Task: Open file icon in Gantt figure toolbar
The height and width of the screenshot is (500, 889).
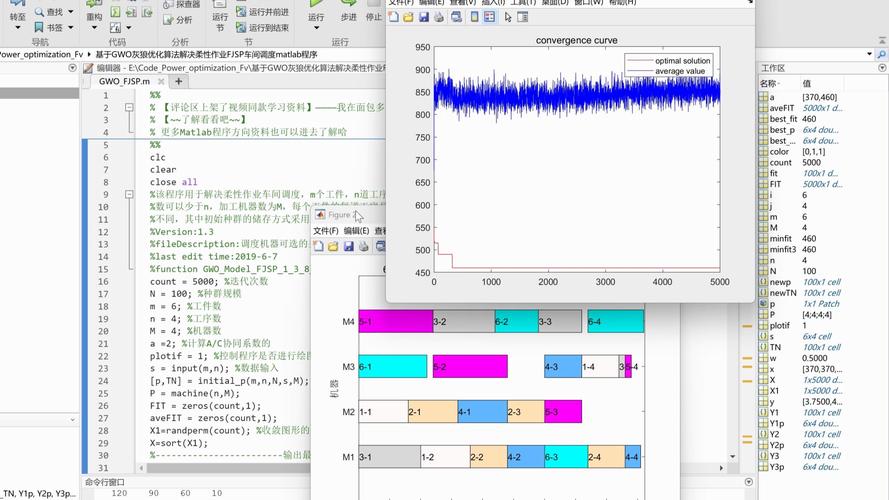Action: (x=333, y=246)
